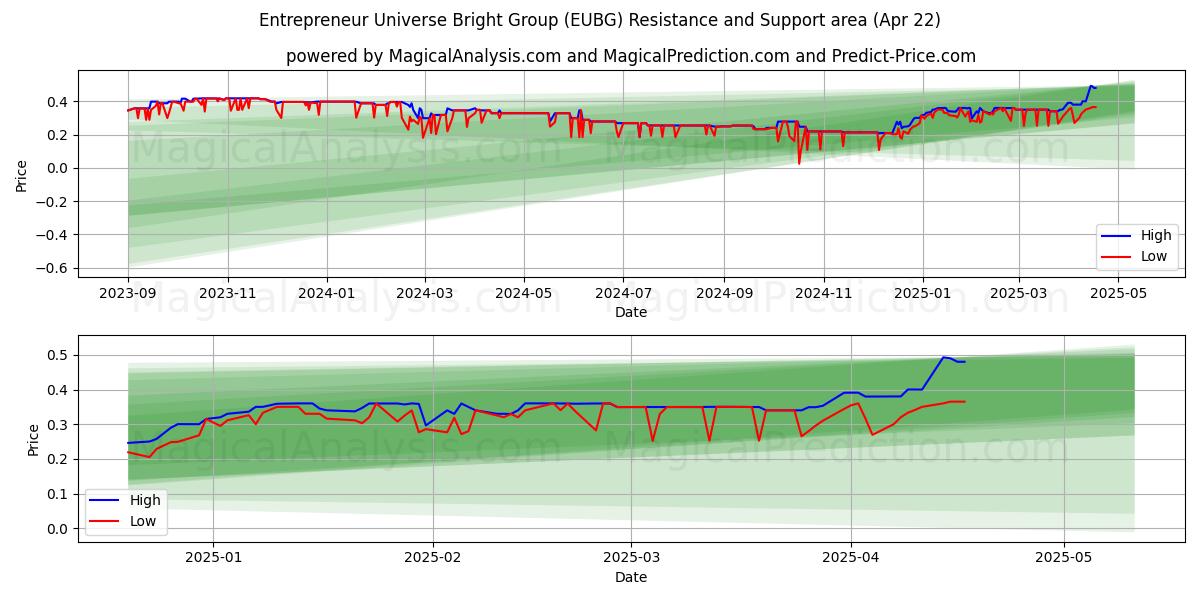Click the 'Price' y-axis label of bottom chart
This screenshot has height=600, width=1200.
[33, 439]
